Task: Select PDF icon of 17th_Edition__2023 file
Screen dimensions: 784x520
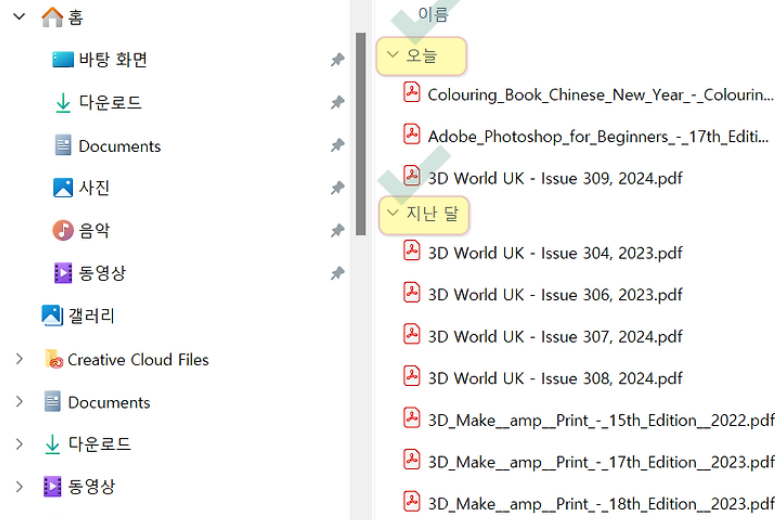Action: coord(412,460)
